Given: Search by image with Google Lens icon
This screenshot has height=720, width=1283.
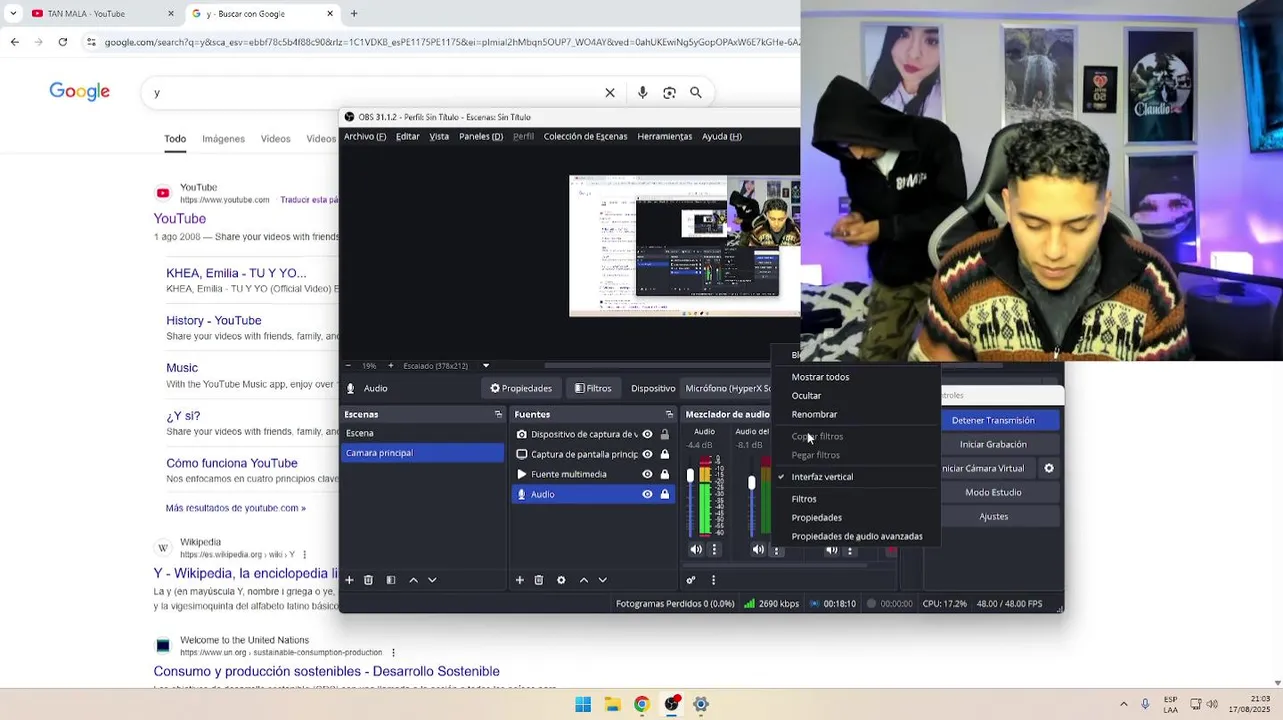Looking at the screenshot, I should point(669,92).
